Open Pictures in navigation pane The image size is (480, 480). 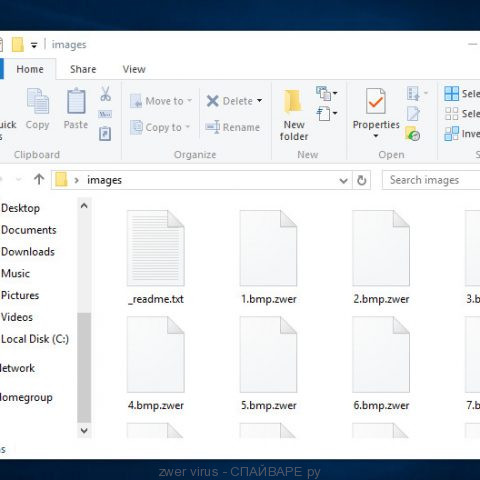20,295
